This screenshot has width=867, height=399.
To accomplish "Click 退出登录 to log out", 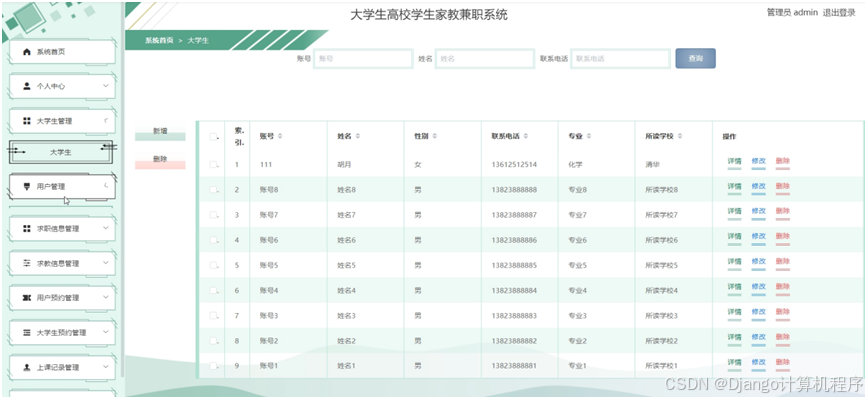I will tap(839, 13).
